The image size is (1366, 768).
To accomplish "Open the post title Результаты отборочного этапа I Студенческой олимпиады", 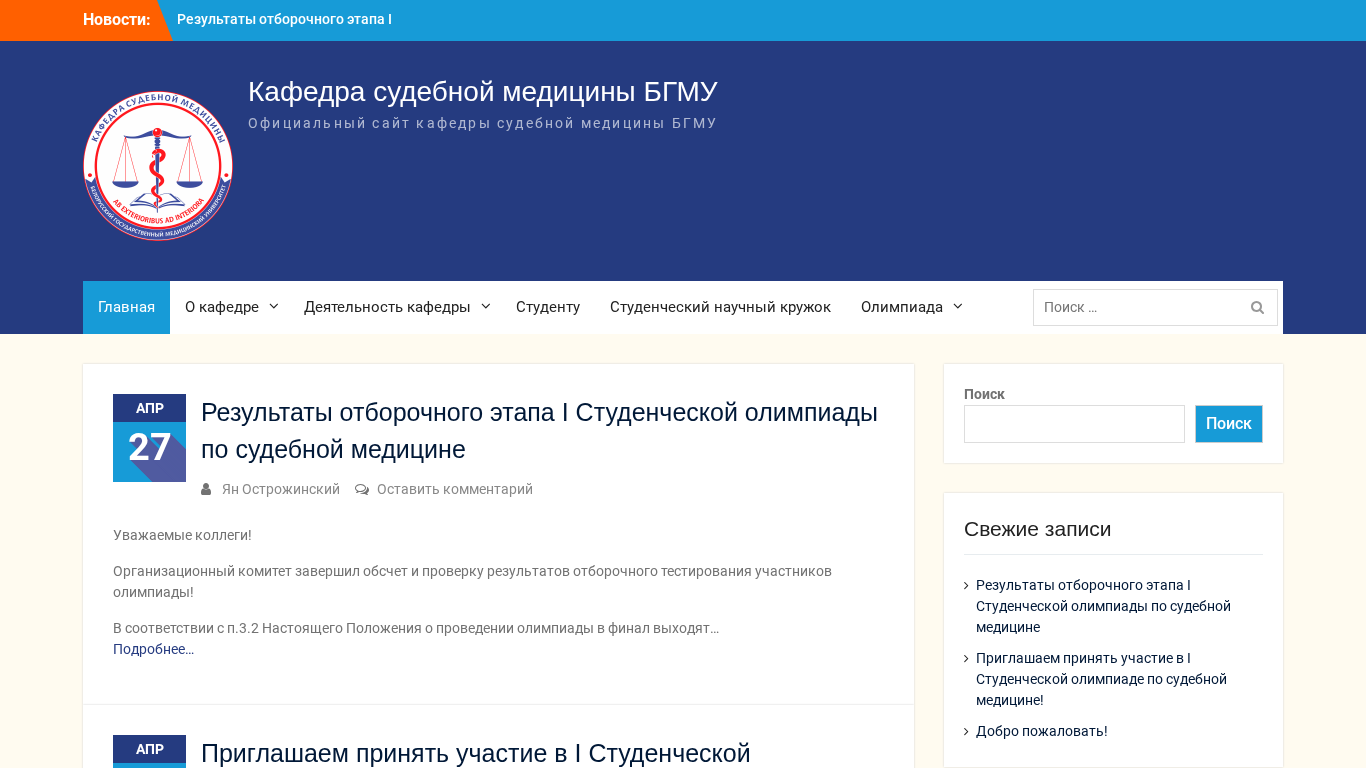I will coord(539,431).
